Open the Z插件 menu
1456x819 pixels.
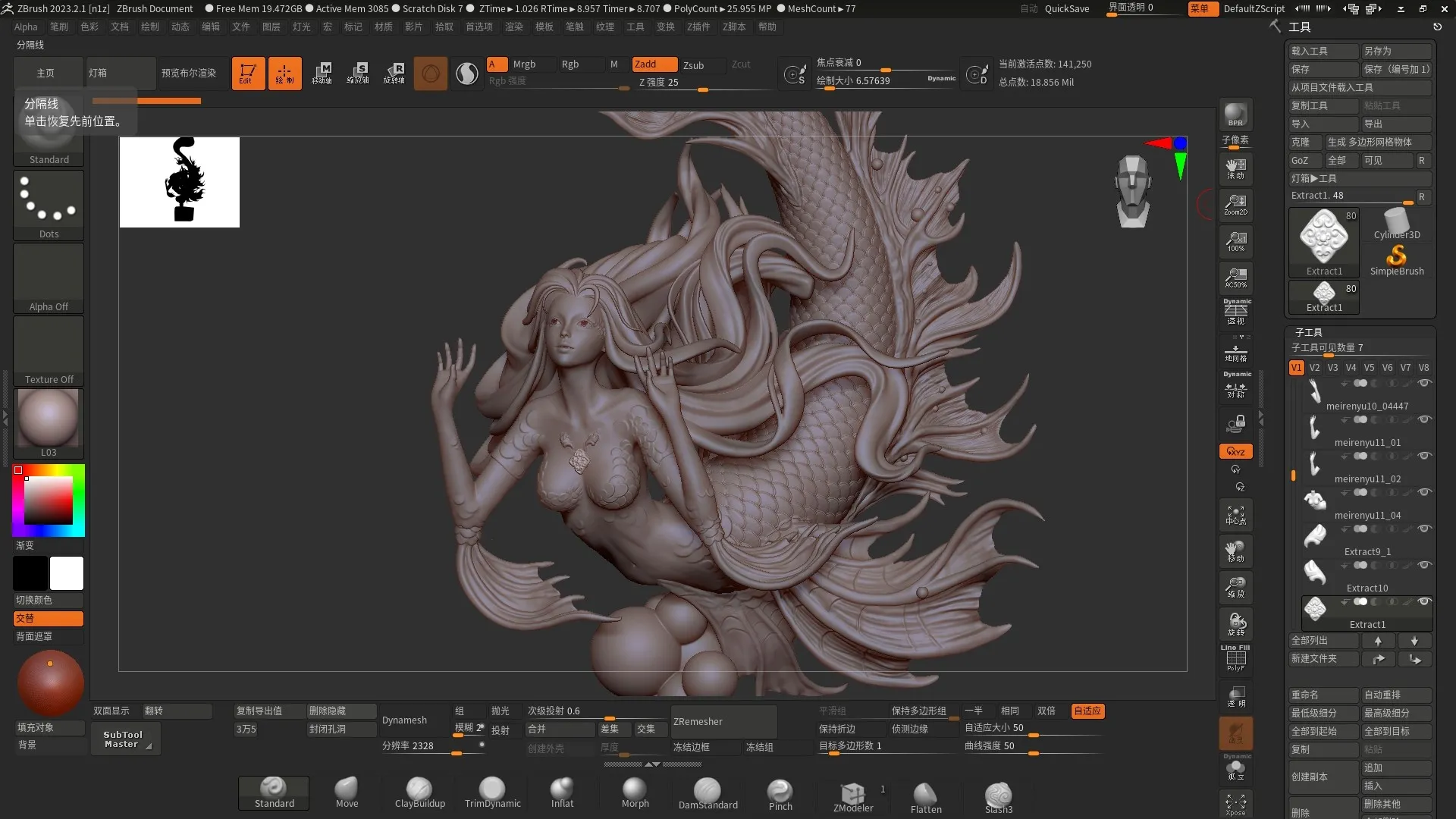tap(698, 27)
